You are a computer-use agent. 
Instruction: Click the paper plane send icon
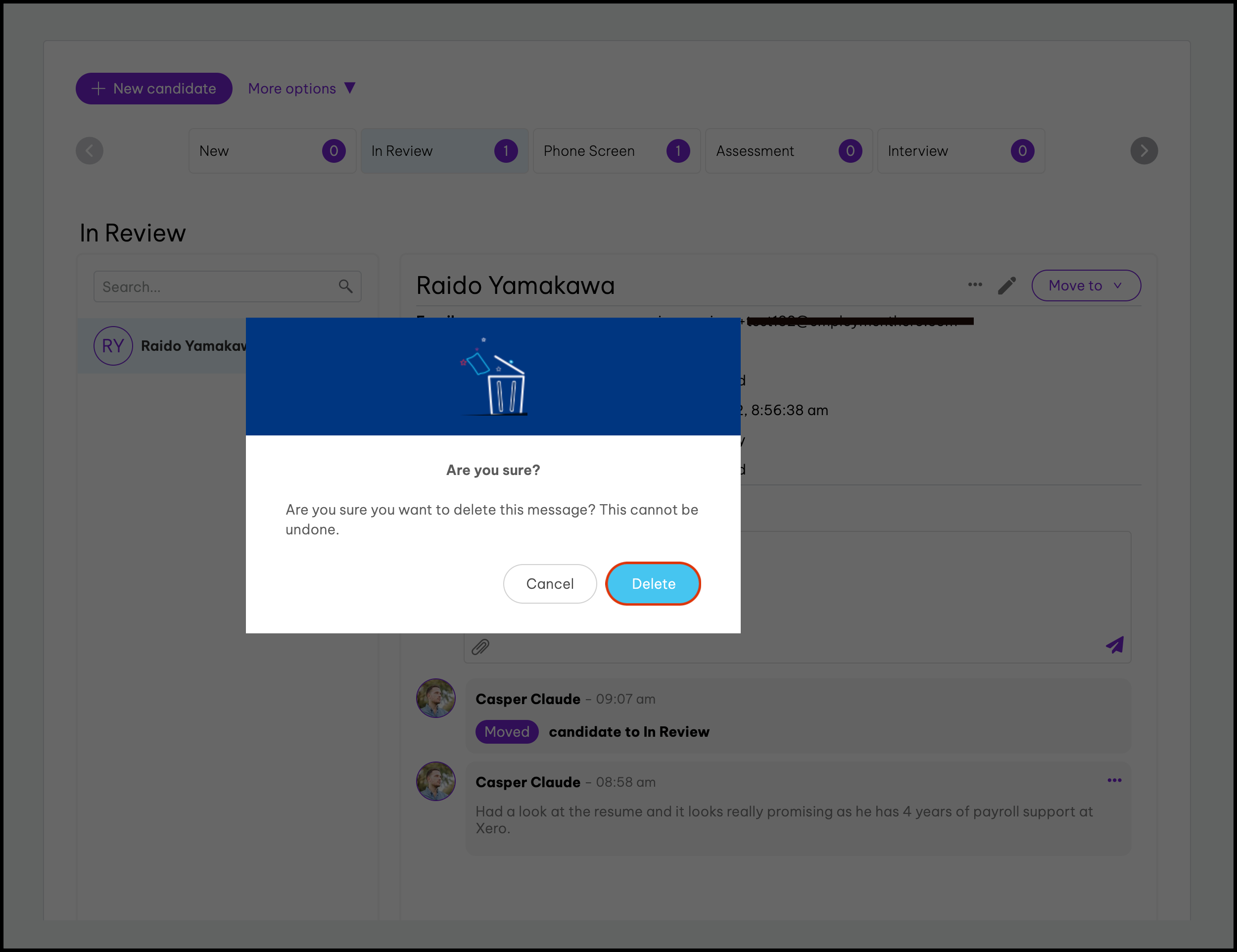(x=1114, y=645)
